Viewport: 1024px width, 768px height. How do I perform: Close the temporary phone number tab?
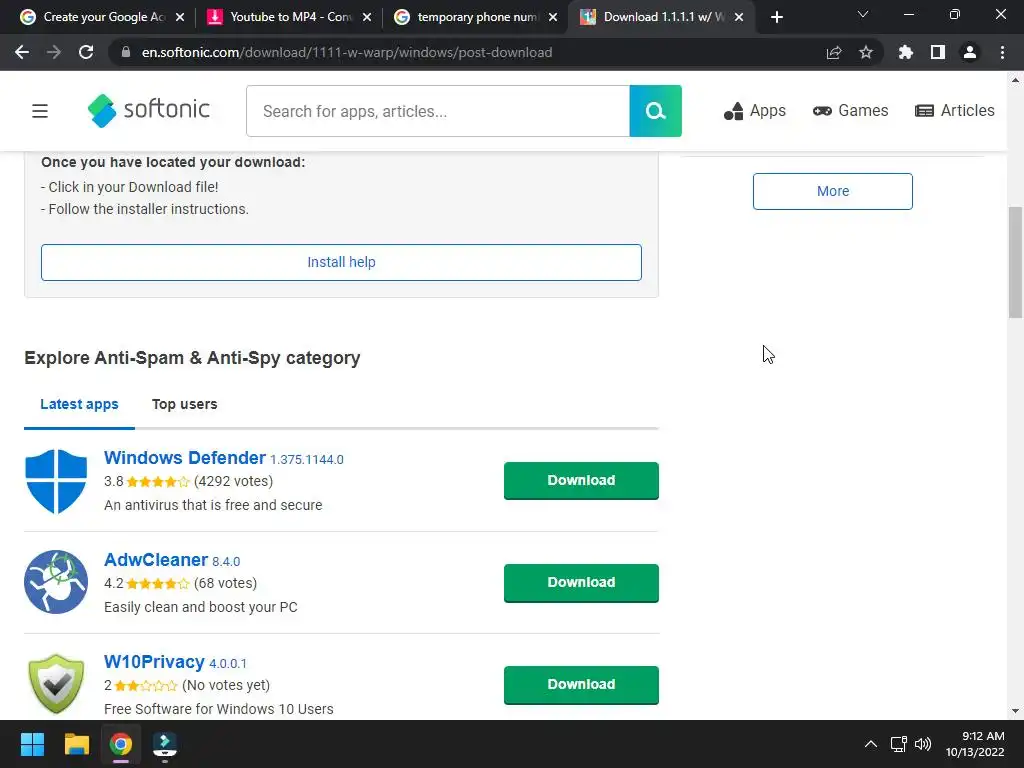(x=553, y=18)
